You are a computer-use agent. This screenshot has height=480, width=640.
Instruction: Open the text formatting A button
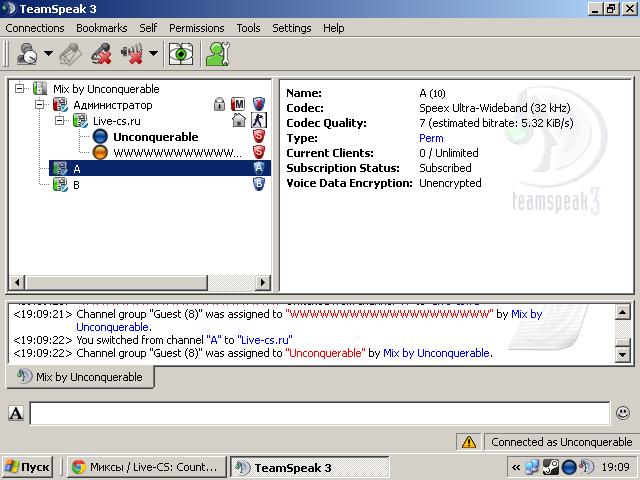click(x=16, y=413)
